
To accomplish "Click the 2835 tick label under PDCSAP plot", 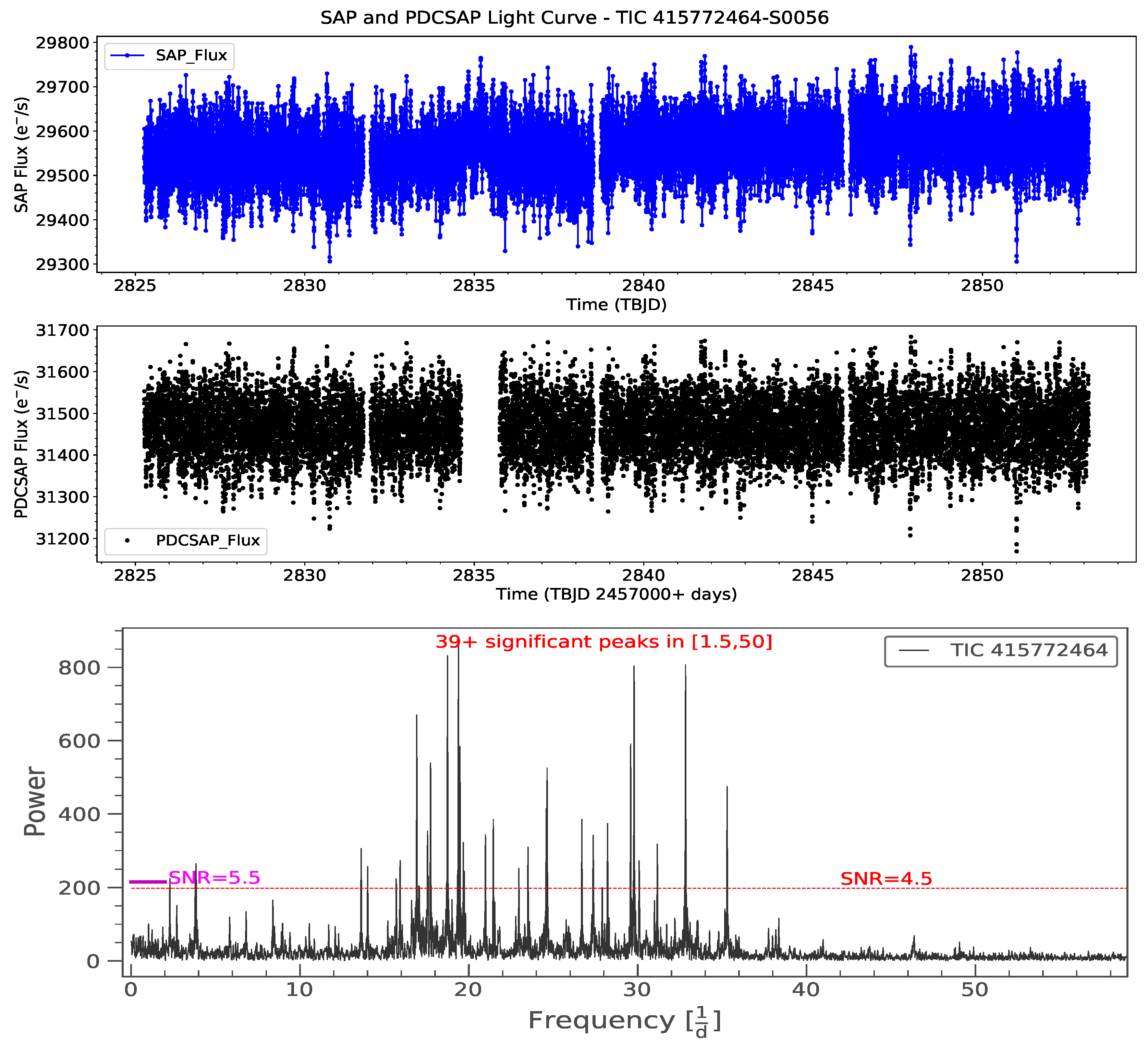I will (474, 575).
